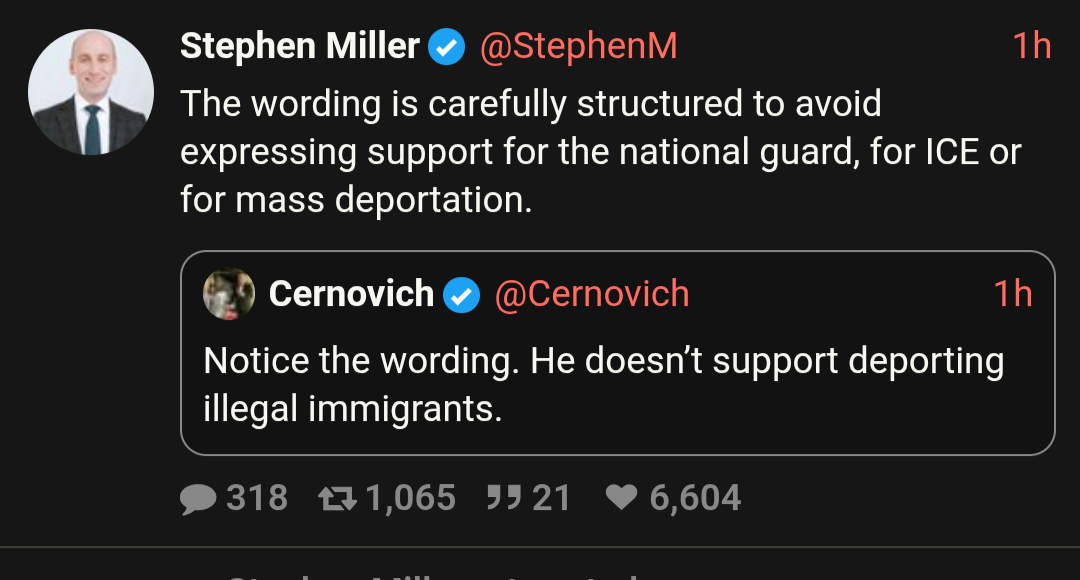Screen dimensions: 1080x580
Task: Like the tweet with the heart icon
Action: coord(621,497)
